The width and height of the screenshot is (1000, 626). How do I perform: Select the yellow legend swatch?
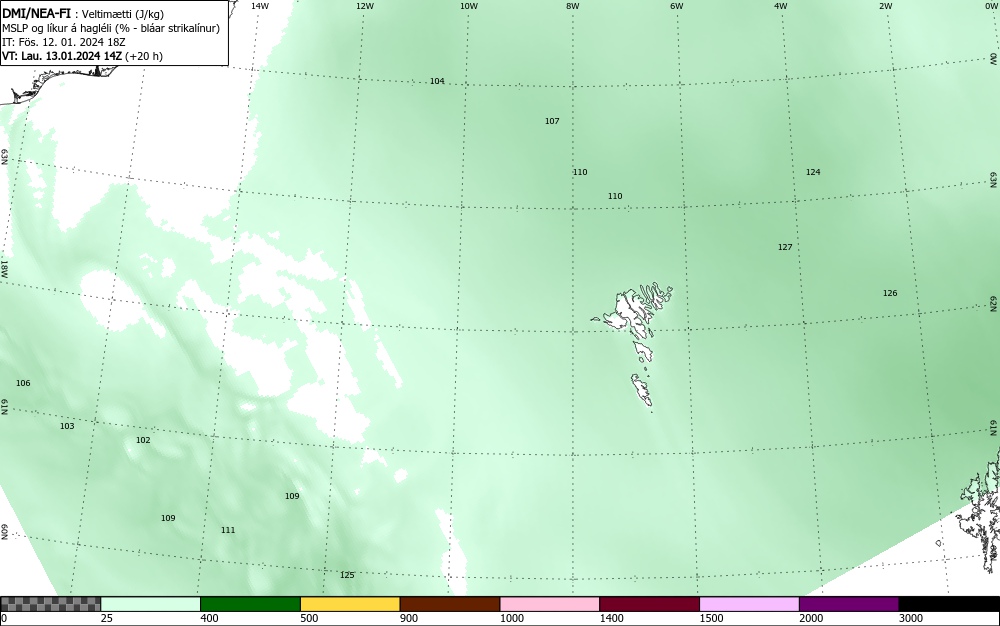click(x=350, y=604)
